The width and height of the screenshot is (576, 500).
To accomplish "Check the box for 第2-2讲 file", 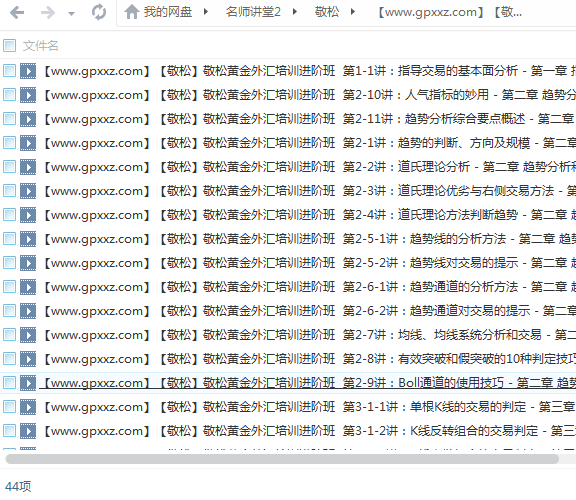I will point(10,167).
